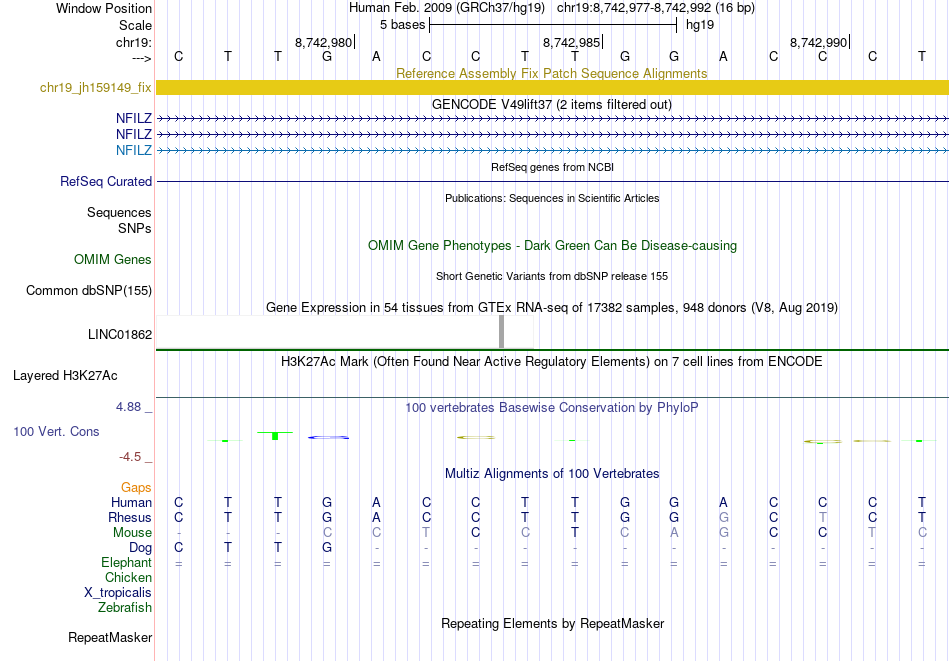950x661 pixels.
Task: Open the chr19_jh159149_fix track label
Action: [96, 87]
